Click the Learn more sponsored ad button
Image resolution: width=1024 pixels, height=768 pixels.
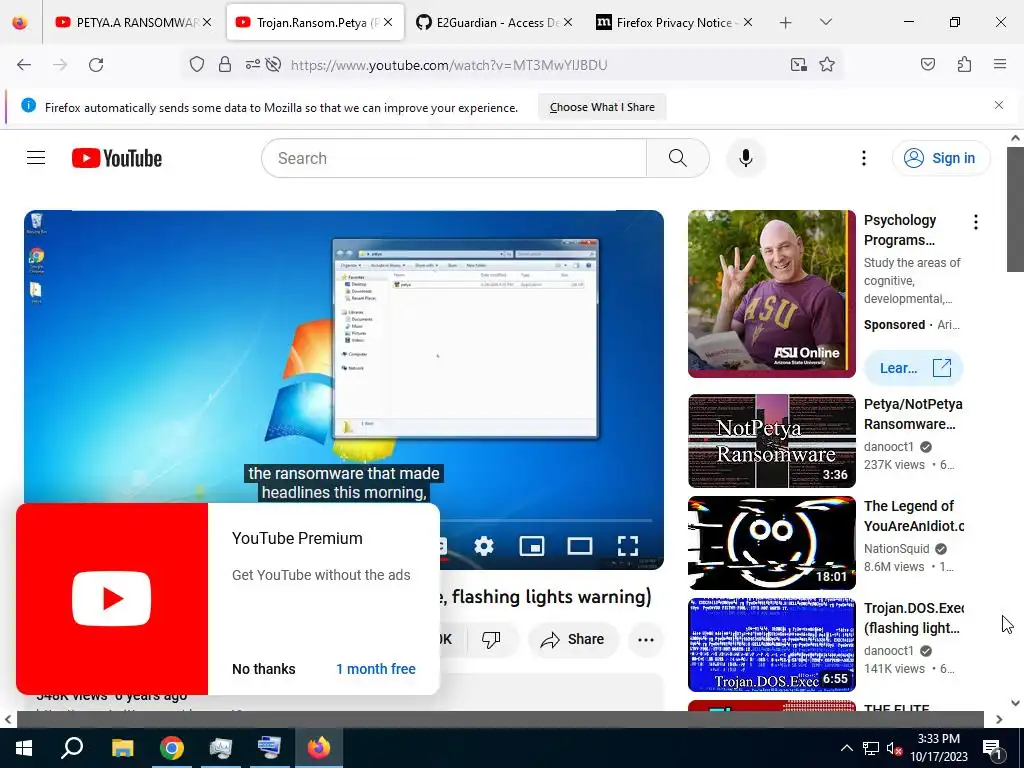click(913, 368)
